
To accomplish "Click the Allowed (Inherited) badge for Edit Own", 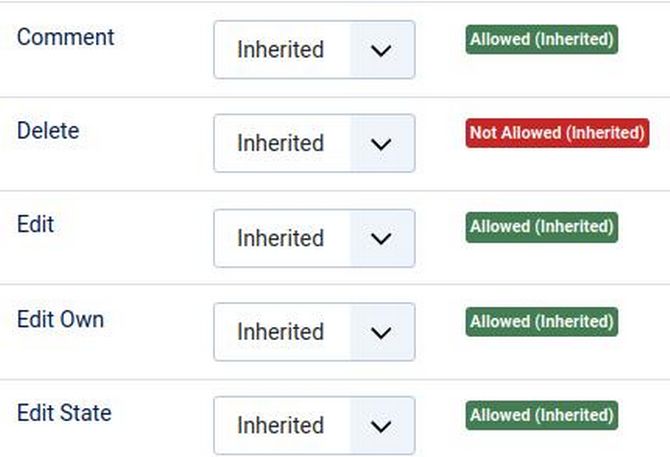I will tap(541, 321).
